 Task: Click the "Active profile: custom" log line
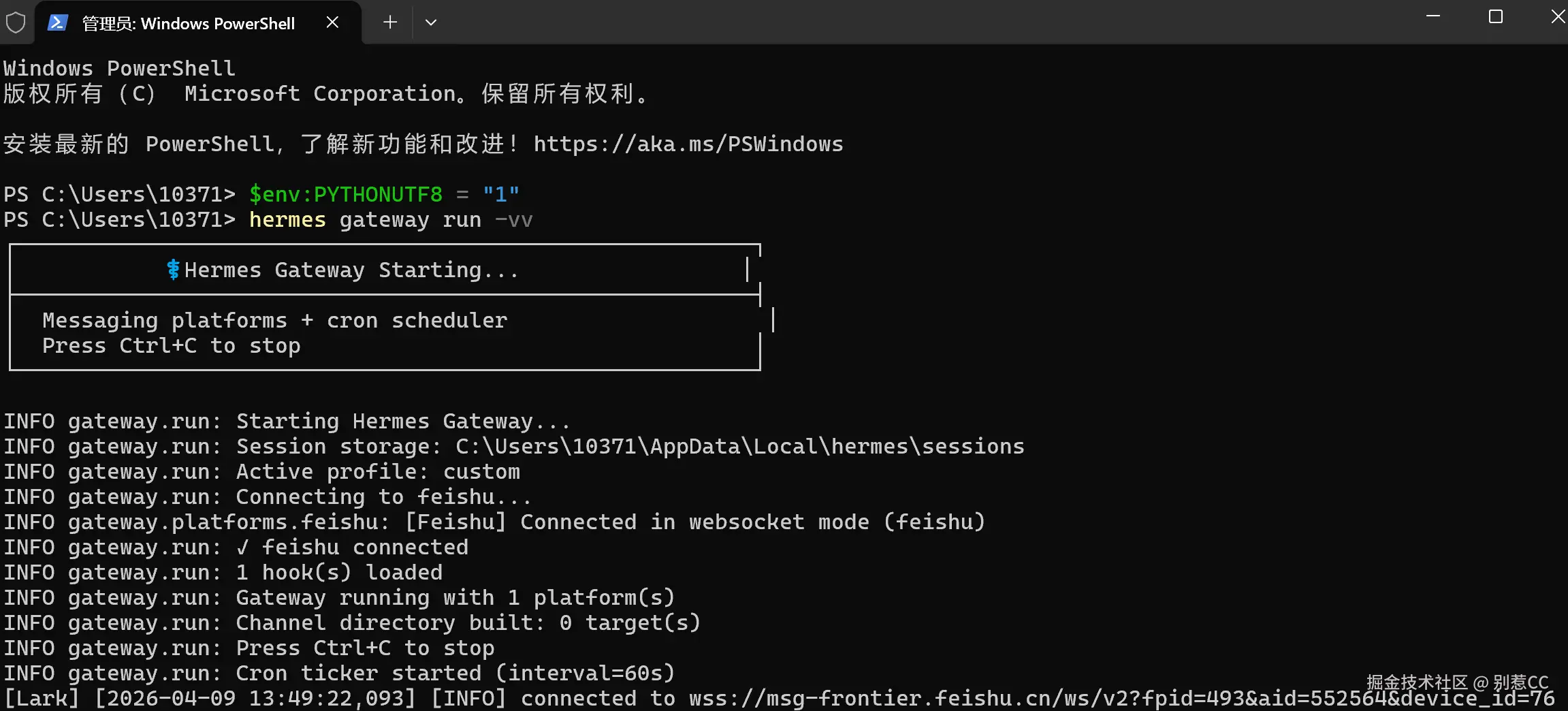tap(377, 472)
